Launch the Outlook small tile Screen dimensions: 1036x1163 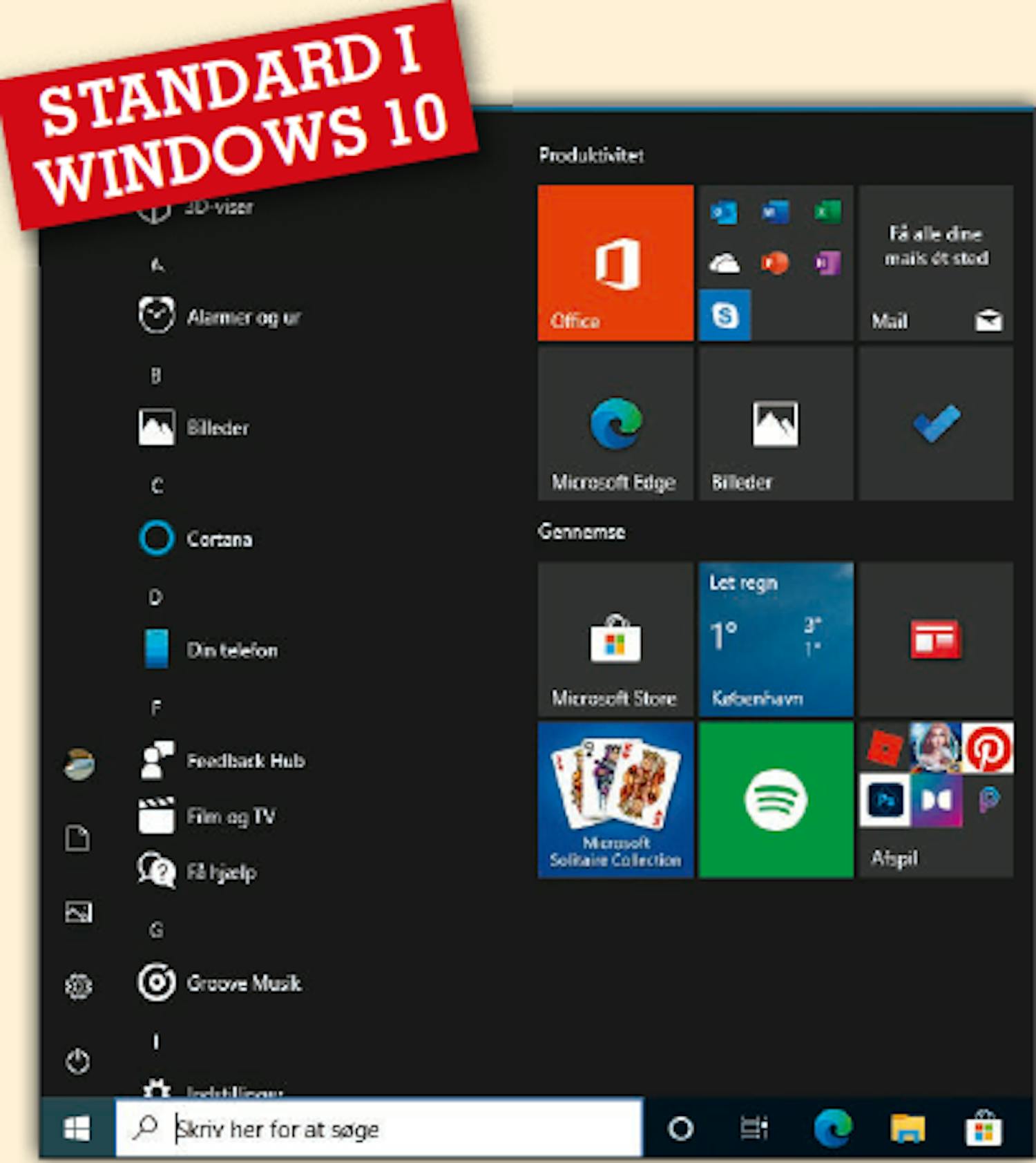[724, 212]
